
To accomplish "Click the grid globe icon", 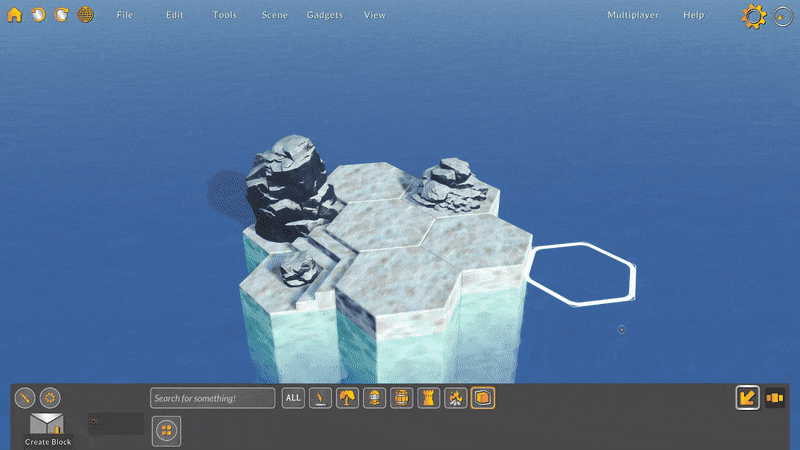I will click(85, 15).
